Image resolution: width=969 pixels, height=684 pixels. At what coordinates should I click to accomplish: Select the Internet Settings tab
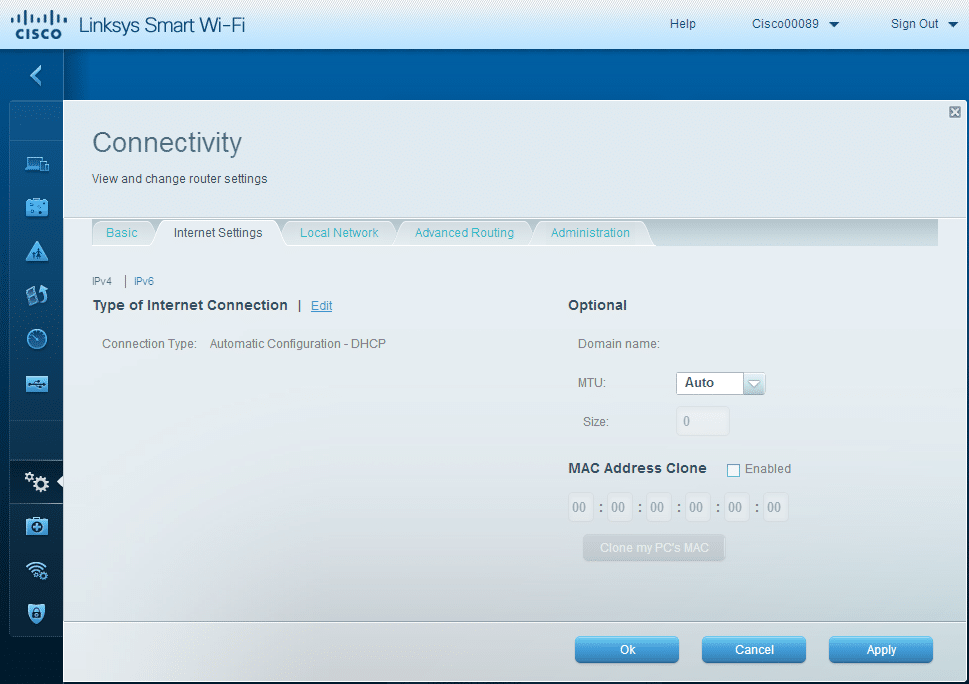[x=218, y=233]
